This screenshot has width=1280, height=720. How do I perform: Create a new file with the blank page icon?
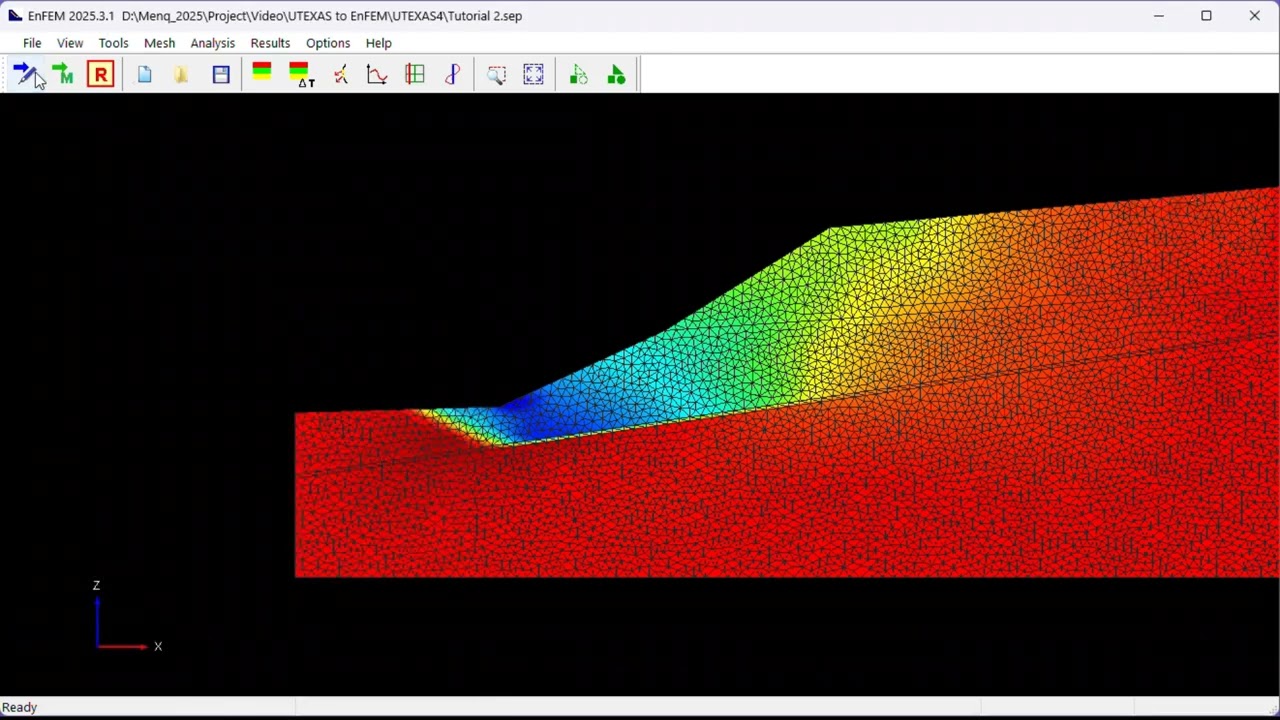click(x=145, y=75)
